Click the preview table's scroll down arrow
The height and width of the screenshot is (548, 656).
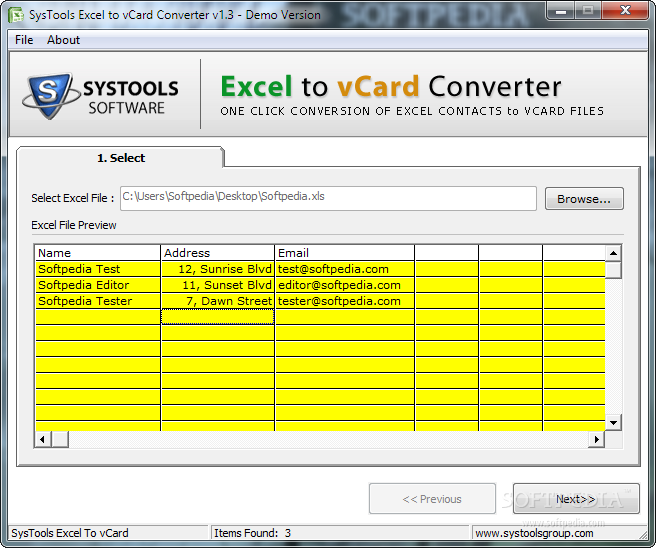(613, 423)
